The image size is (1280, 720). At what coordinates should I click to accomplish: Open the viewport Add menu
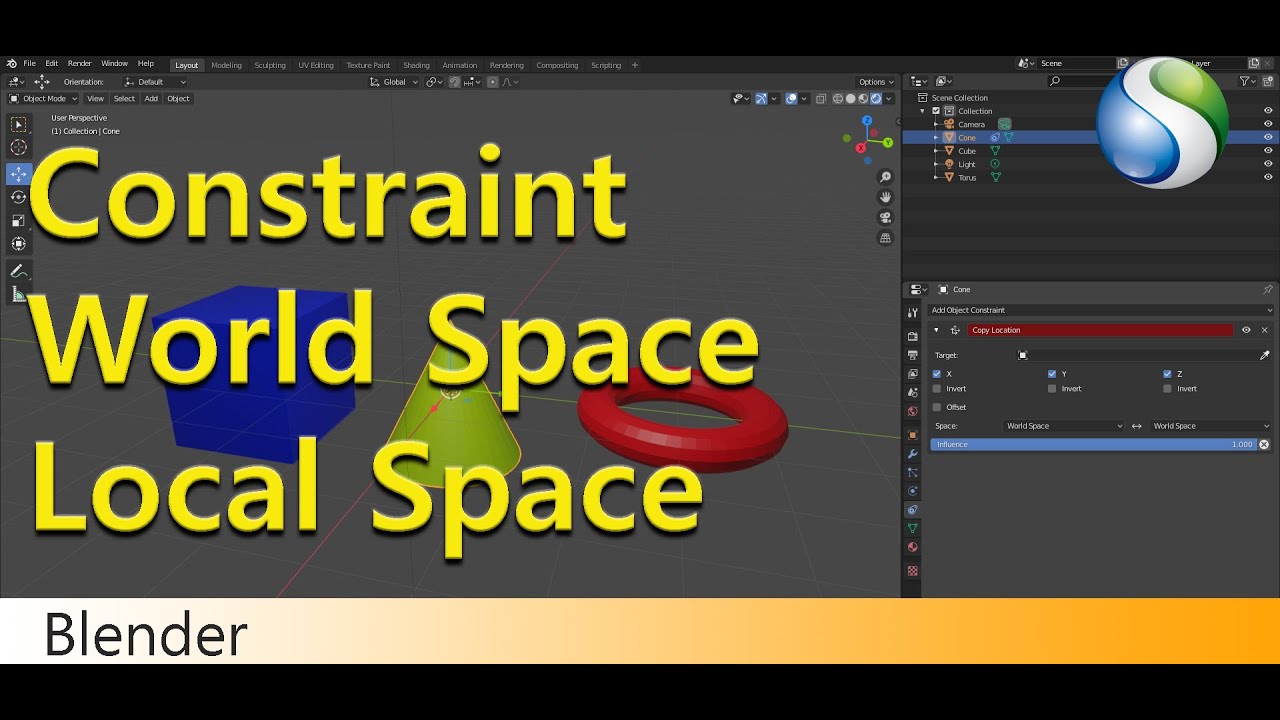pyautogui.click(x=151, y=98)
